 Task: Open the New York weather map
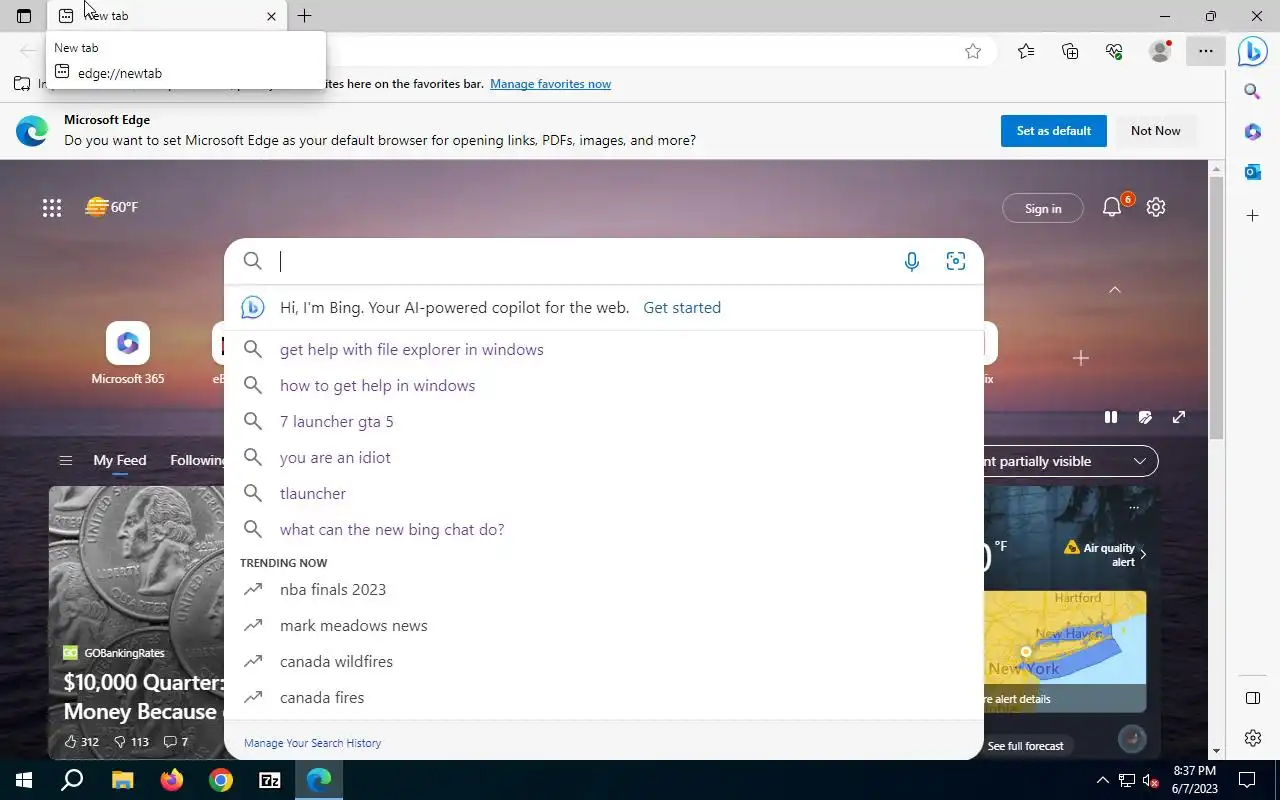(1065, 637)
